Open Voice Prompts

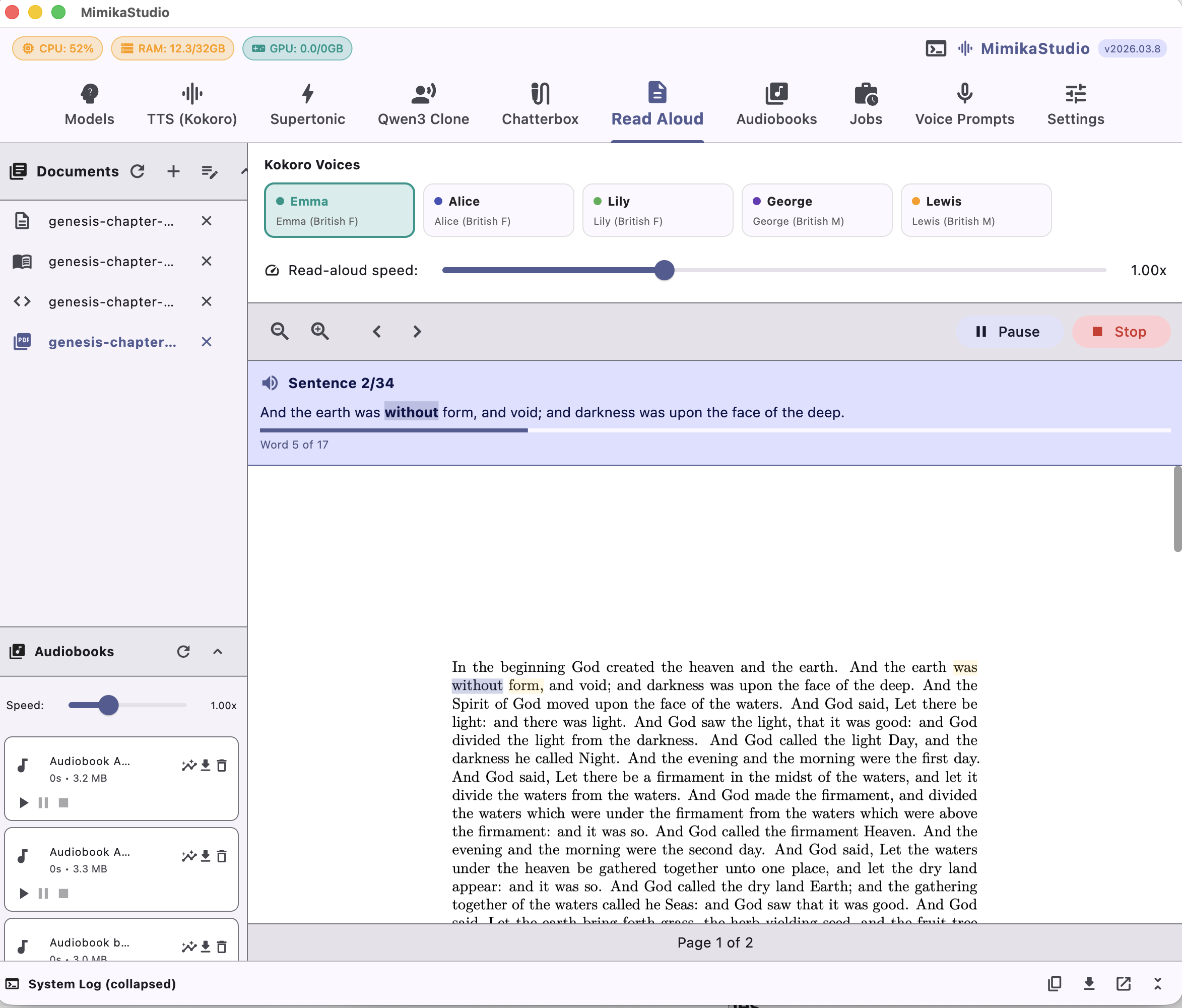[964, 104]
